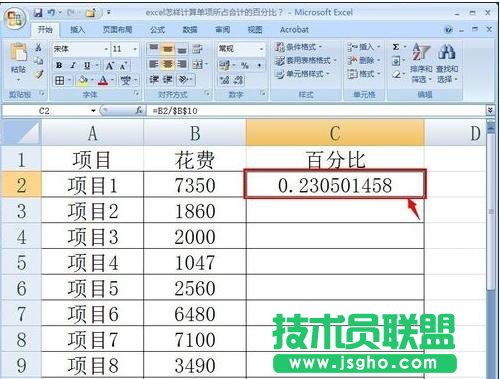Click the Clear eraser icon
The width and height of the screenshot is (500, 379).
coord(396,75)
